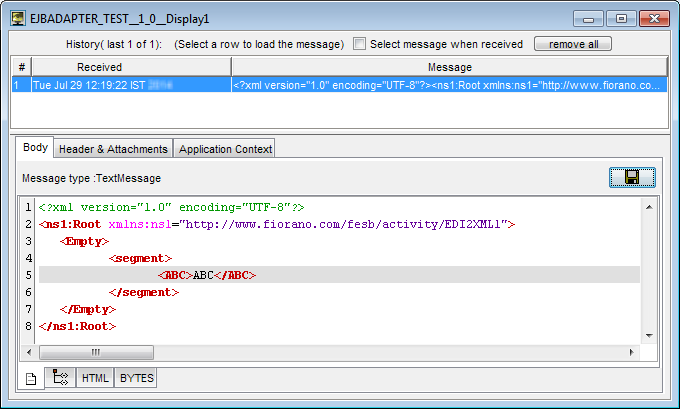Click the ABC element line in XML editor
This screenshot has width=680, height=409.
(206, 275)
